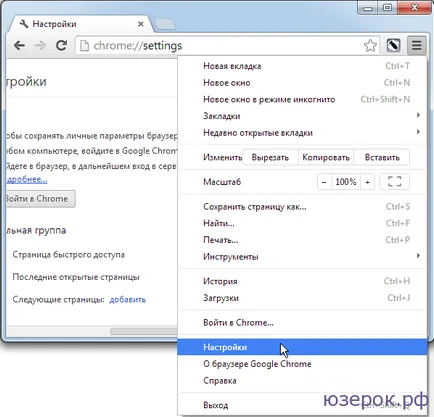Choose Войти в Chrome... menu item
The width and height of the screenshot is (434, 417).
(302, 323)
